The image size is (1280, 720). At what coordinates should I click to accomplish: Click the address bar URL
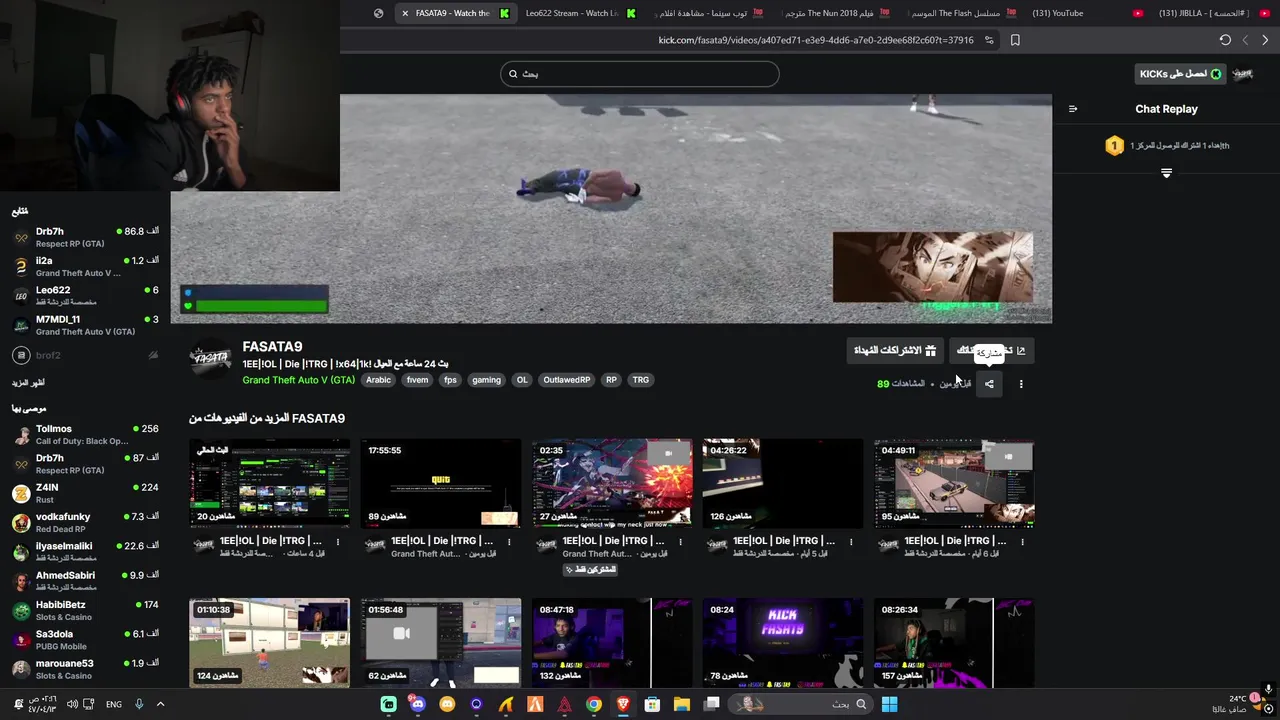click(x=815, y=40)
